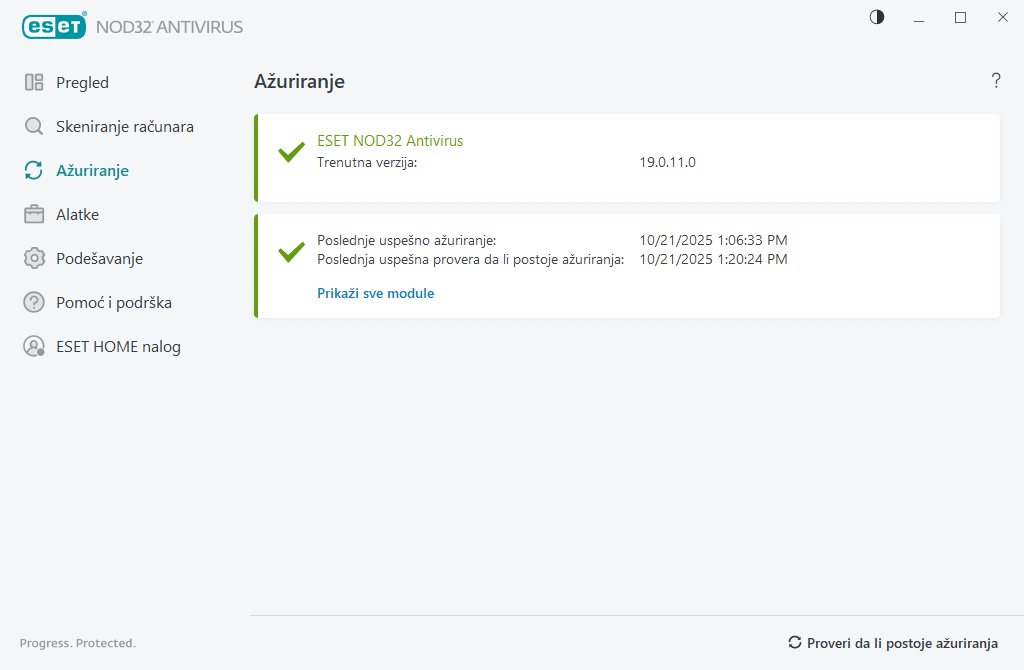Click the Pomoć i podrška question icon
The height and width of the screenshot is (670, 1024).
34,303
